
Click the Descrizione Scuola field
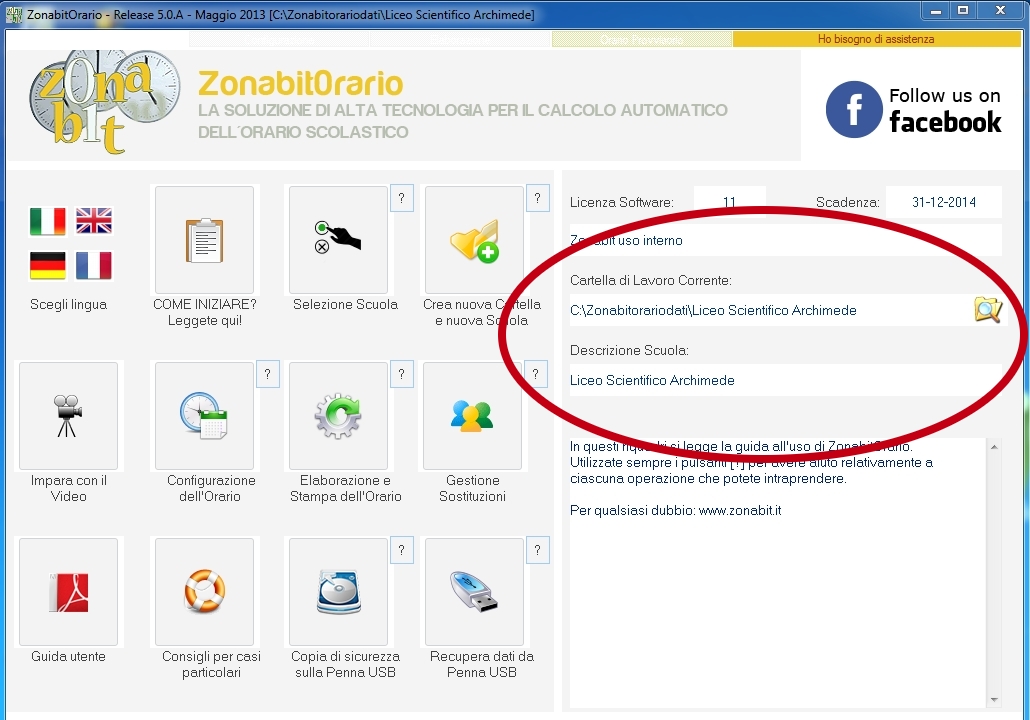pos(786,380)
